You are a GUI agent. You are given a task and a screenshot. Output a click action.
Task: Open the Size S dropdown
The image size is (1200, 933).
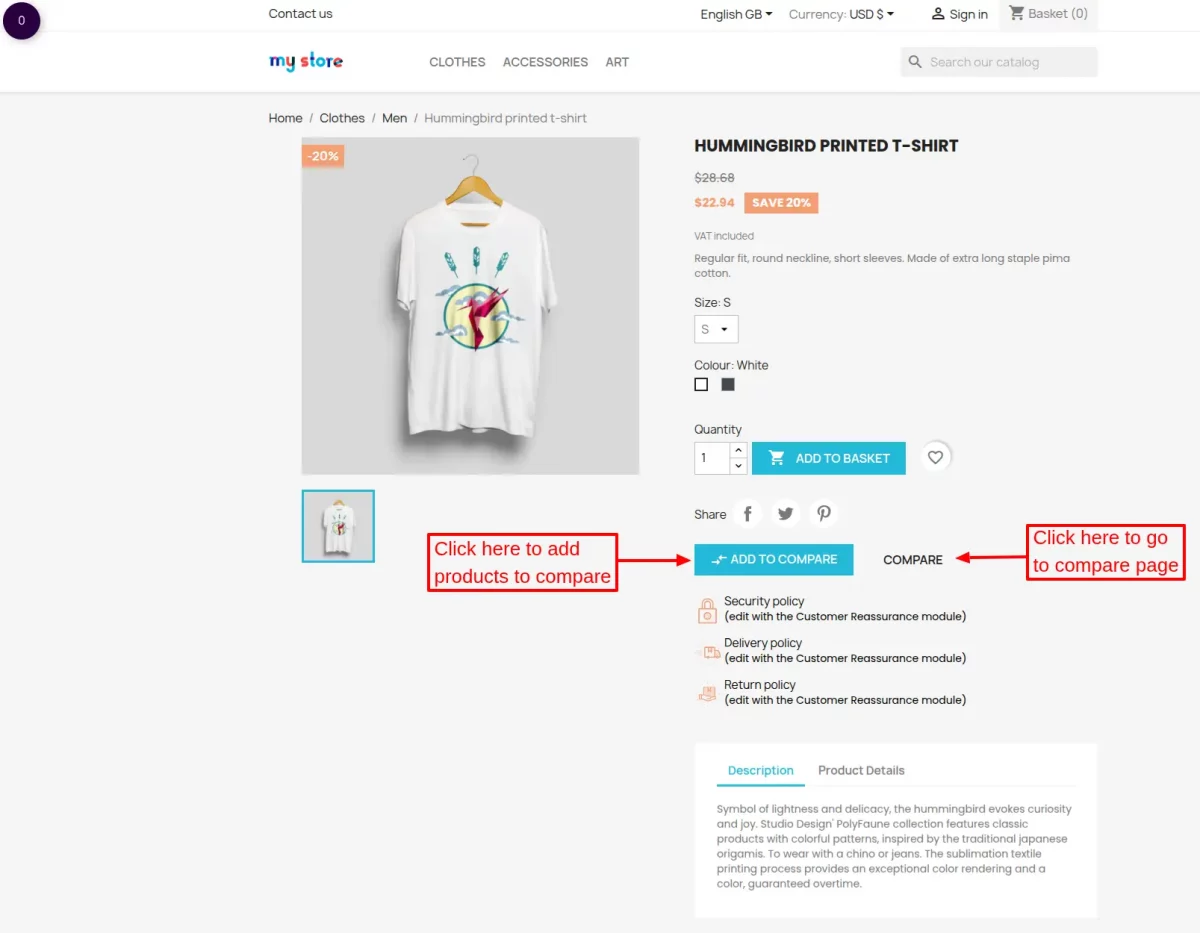[x=716, y=328]
